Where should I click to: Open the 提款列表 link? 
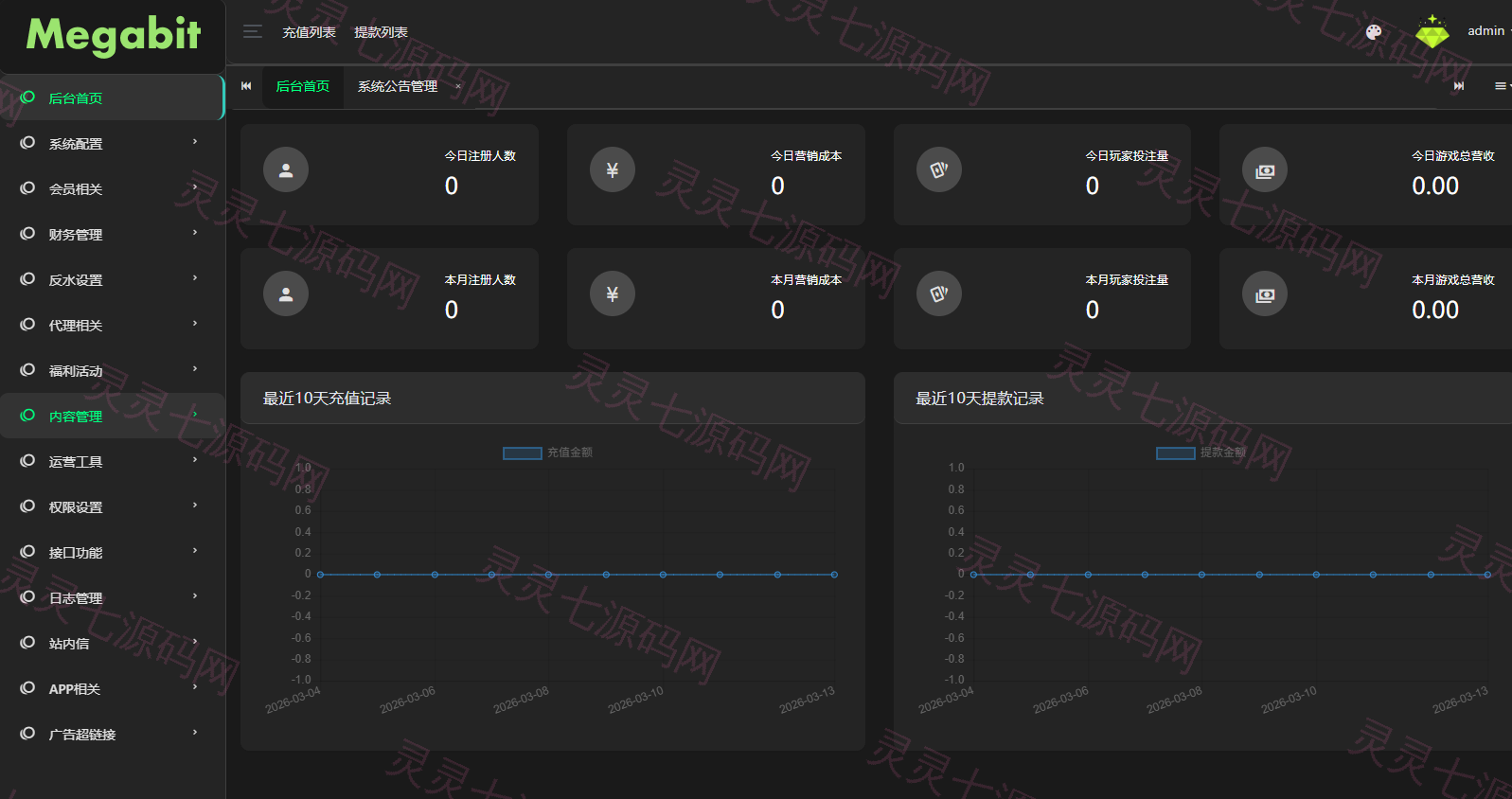pos(381,32)
